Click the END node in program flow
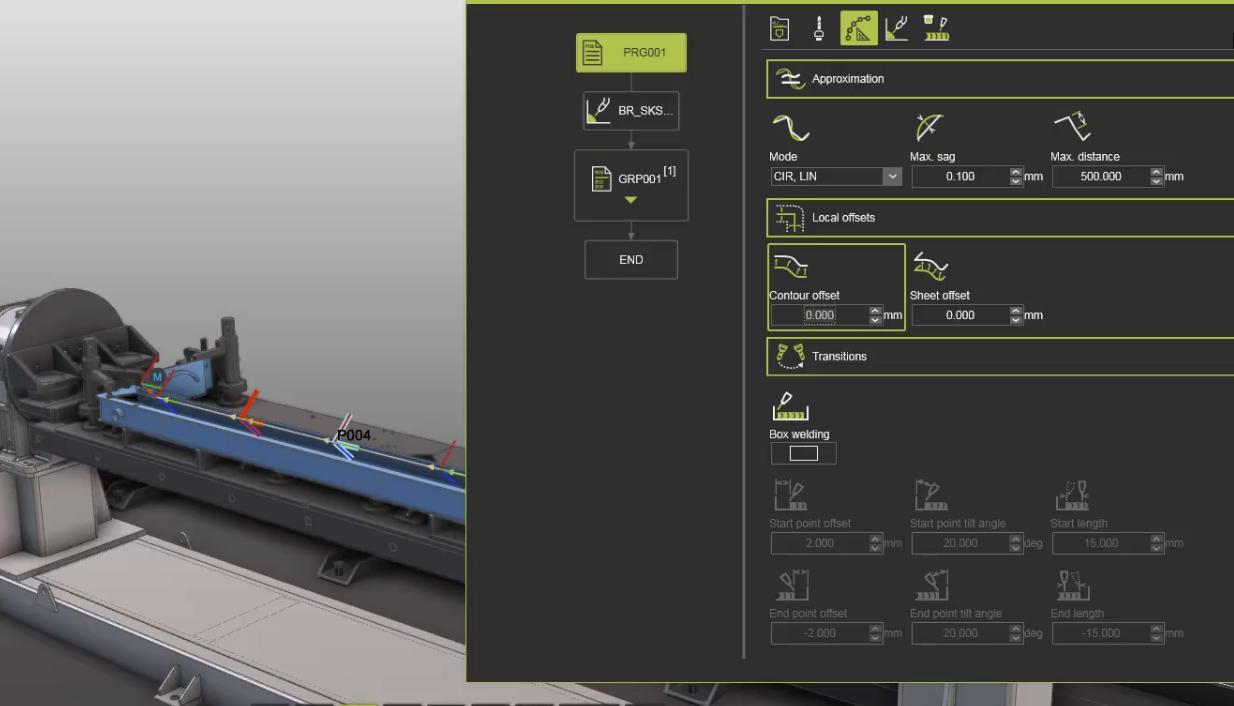 [x=631, y=260]
